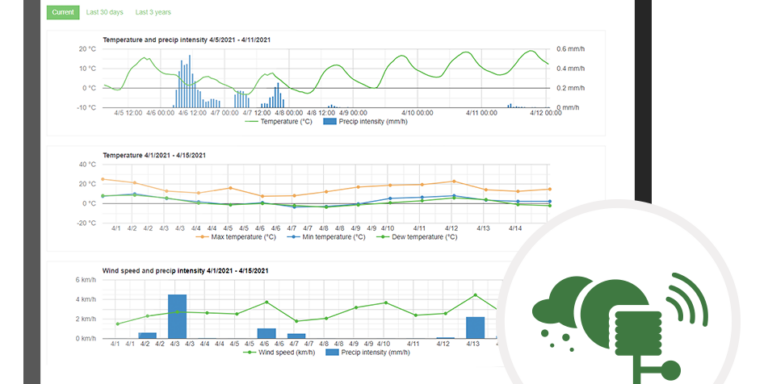Click the '4/10 00:00' axis label

point(418,113)
